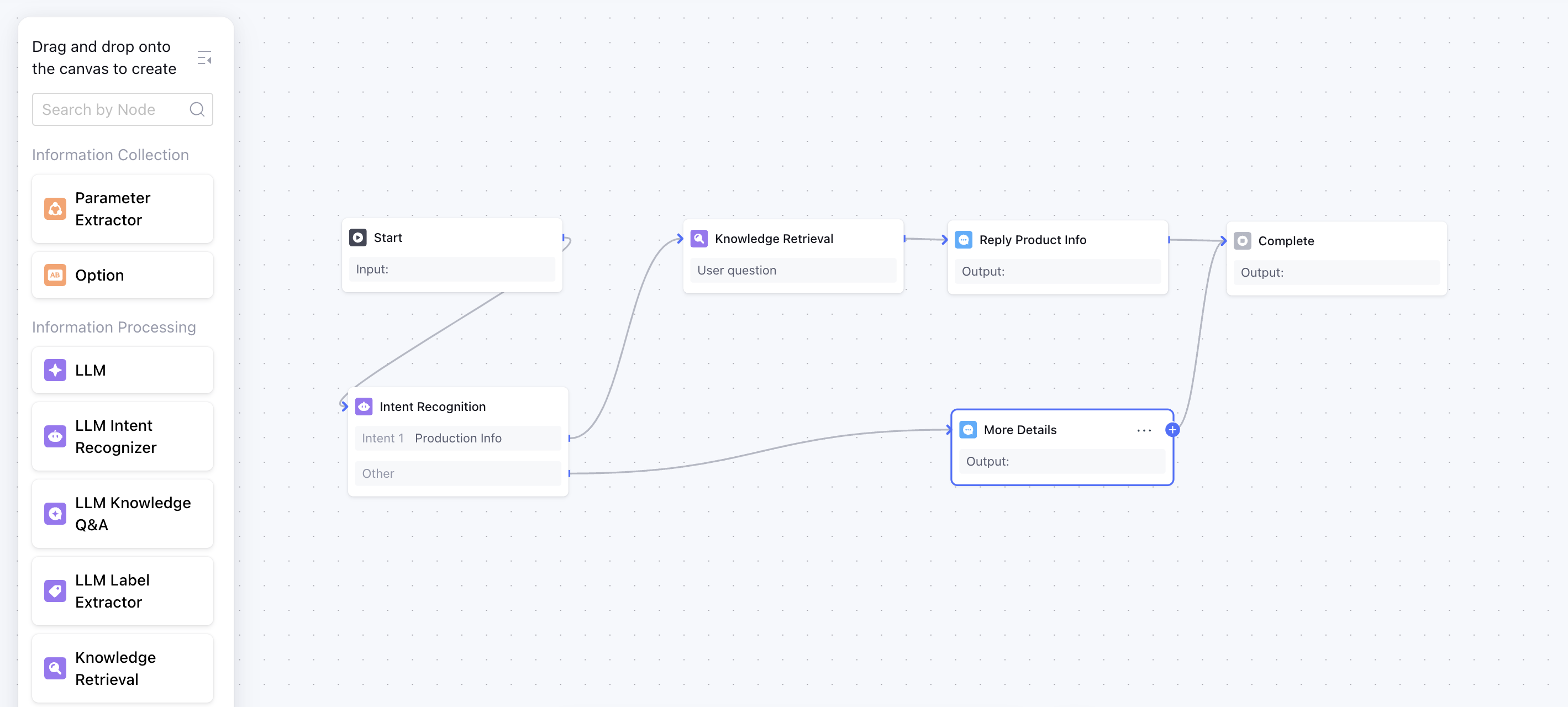This screenshot has width=1568, height=707.
Task: Select Intent Recognition node header
Action: pos(432,407)
